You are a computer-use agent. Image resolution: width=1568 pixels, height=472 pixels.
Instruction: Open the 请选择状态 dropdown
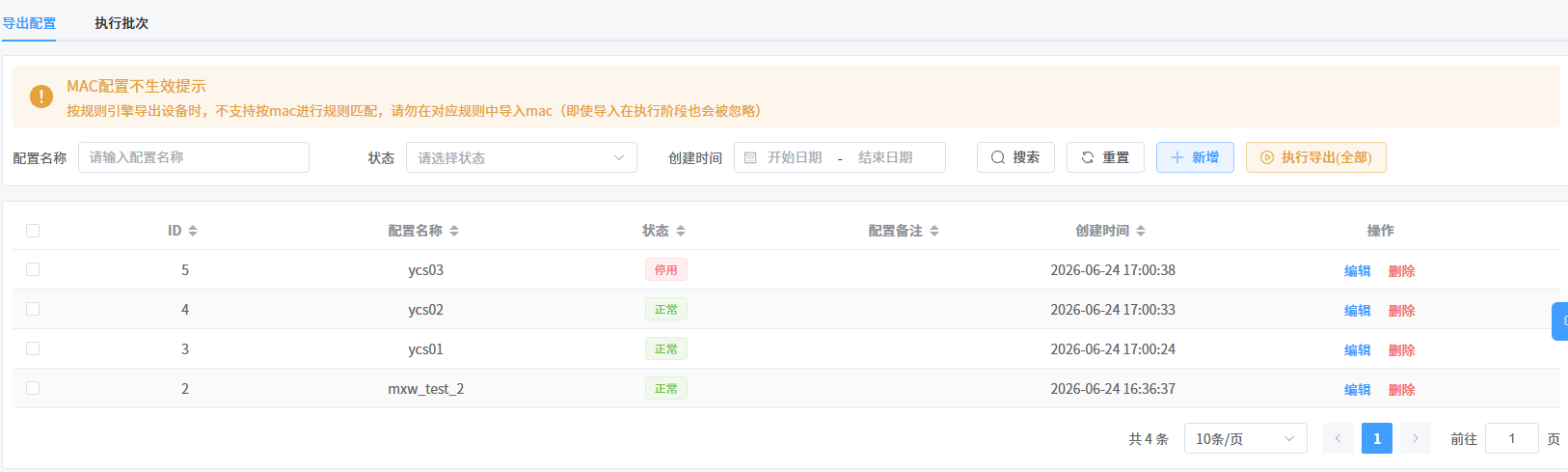pyautogui.click(x=522, y=157)
